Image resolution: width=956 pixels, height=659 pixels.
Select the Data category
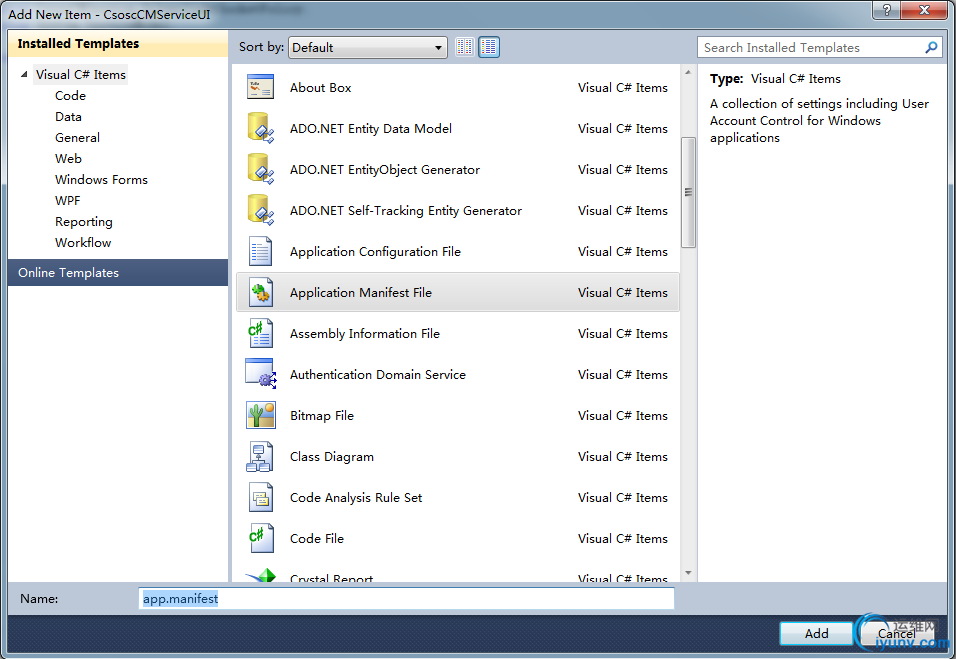click(68, 116)
